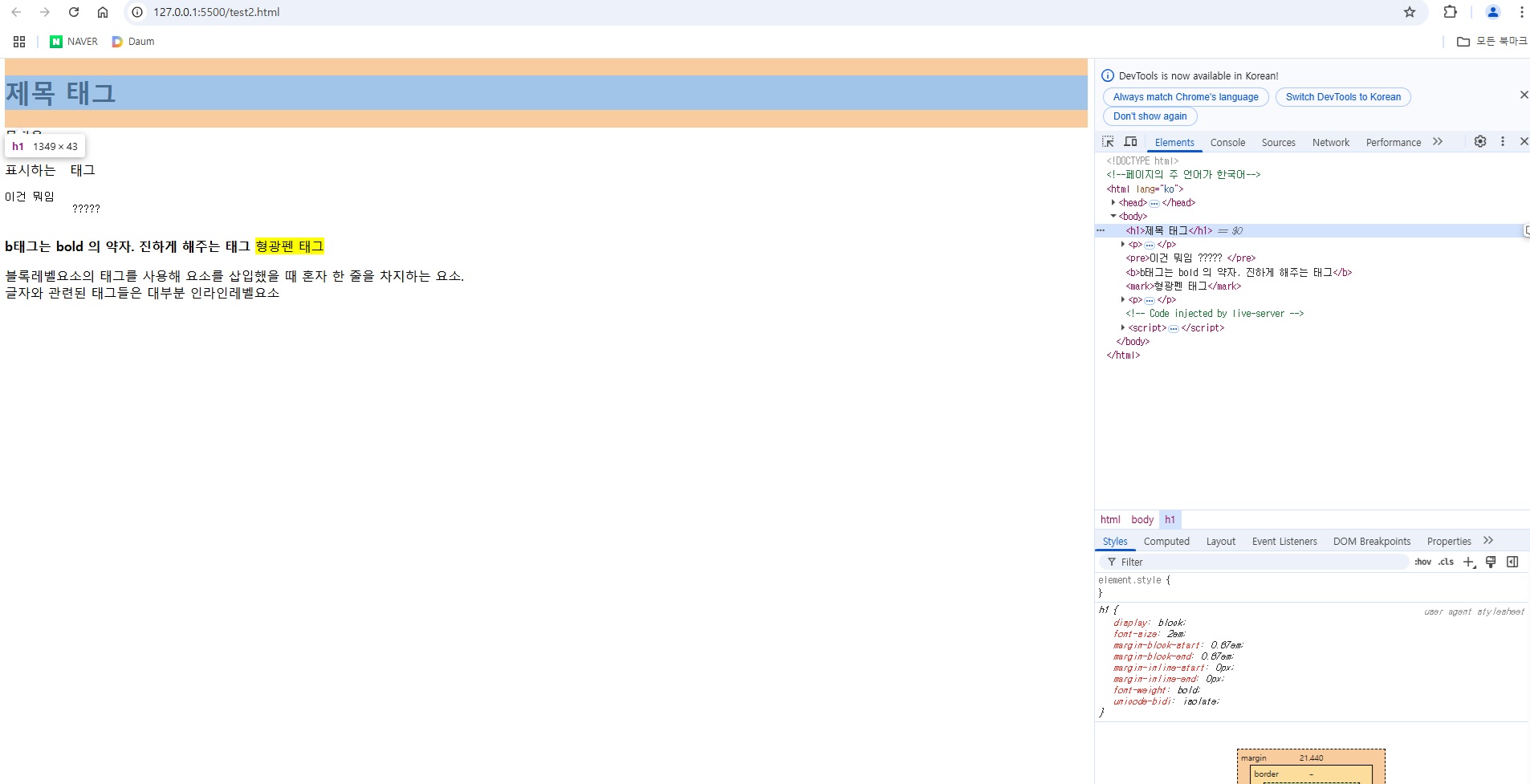The width and height of the screenshot is (1530, 784).
Task: Open the h1 node's ellipsis actions
Action: (1101, 230)
